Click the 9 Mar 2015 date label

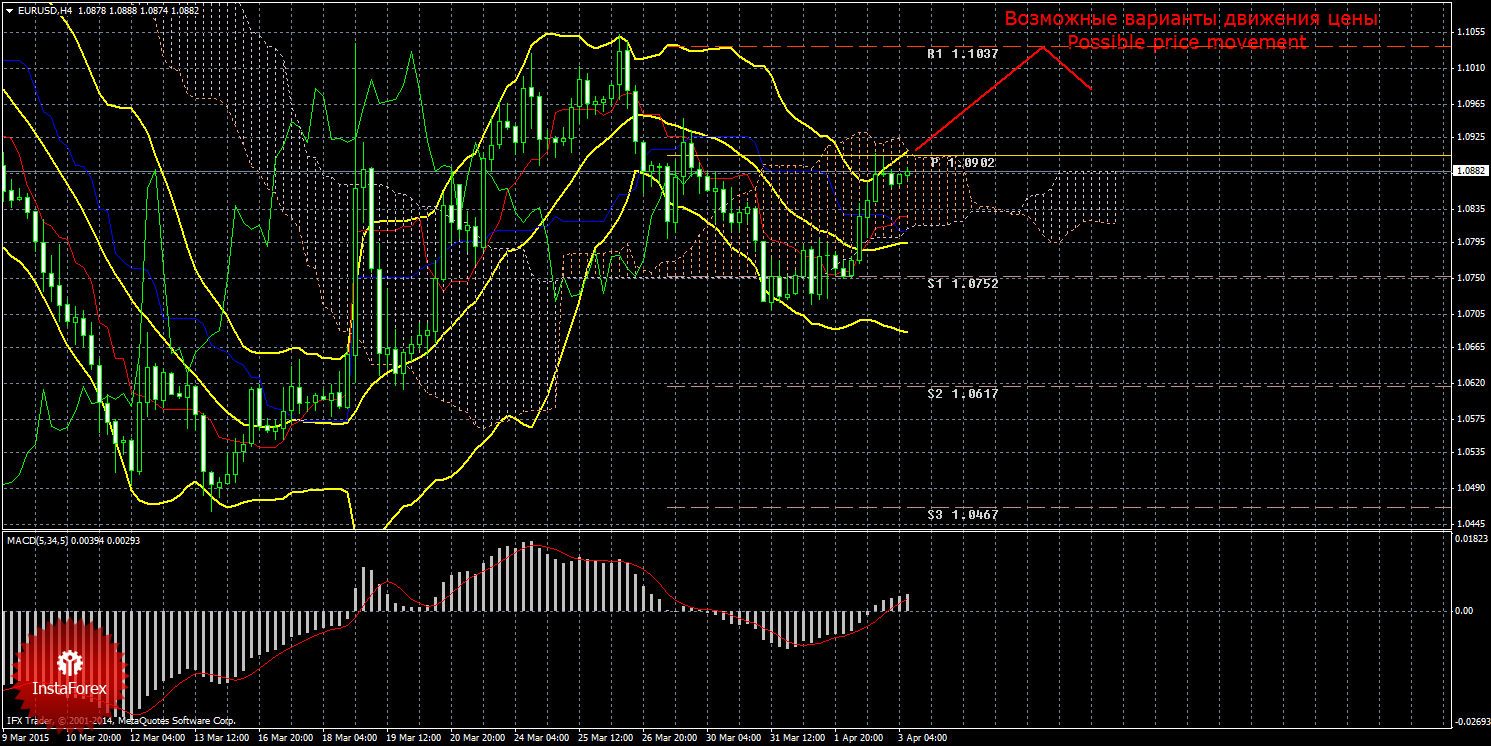click(27, 738)
